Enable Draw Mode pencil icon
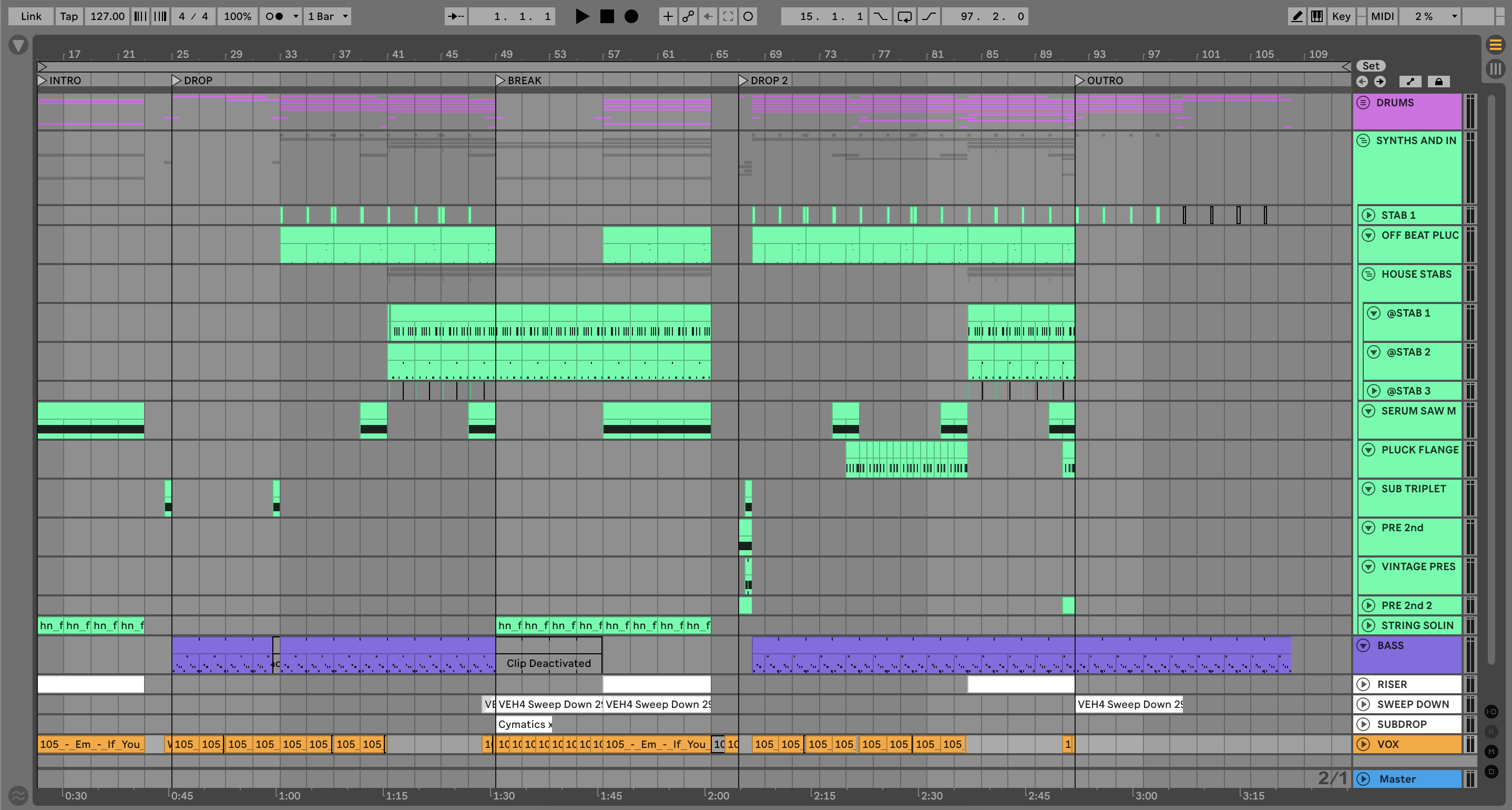 click(x=1296, y=16)
